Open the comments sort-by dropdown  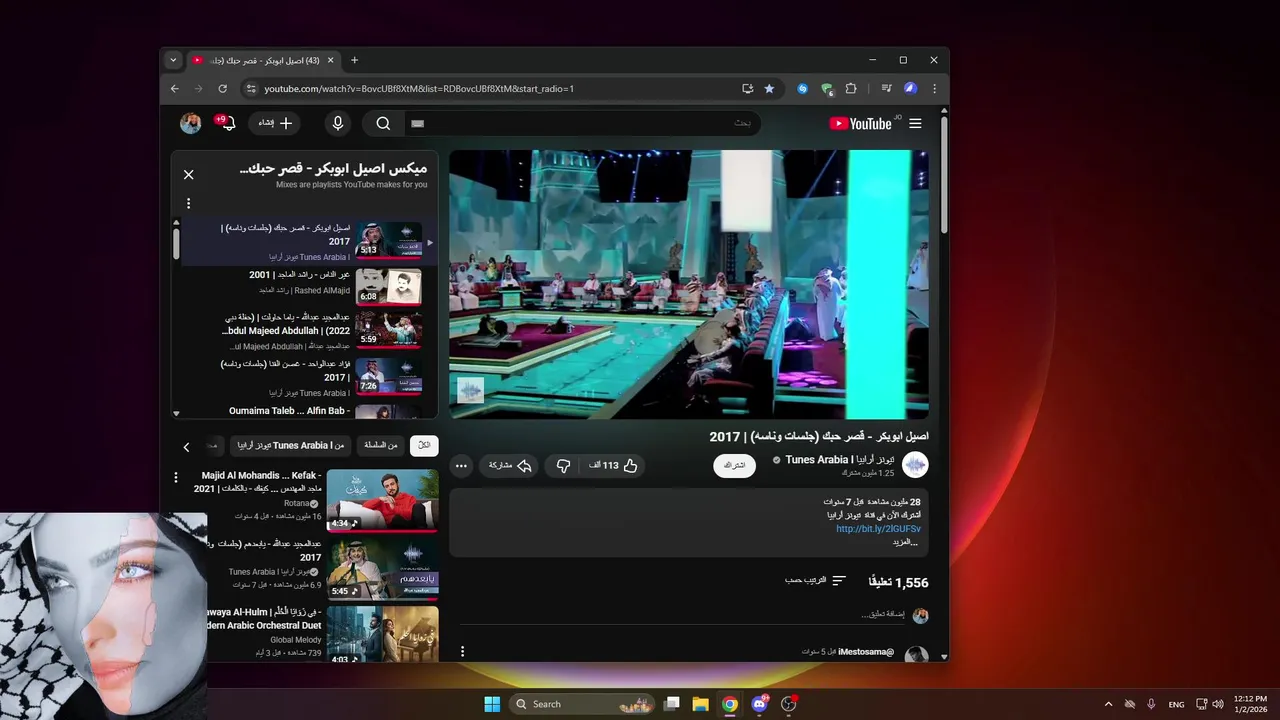click(x=815, y=580)
